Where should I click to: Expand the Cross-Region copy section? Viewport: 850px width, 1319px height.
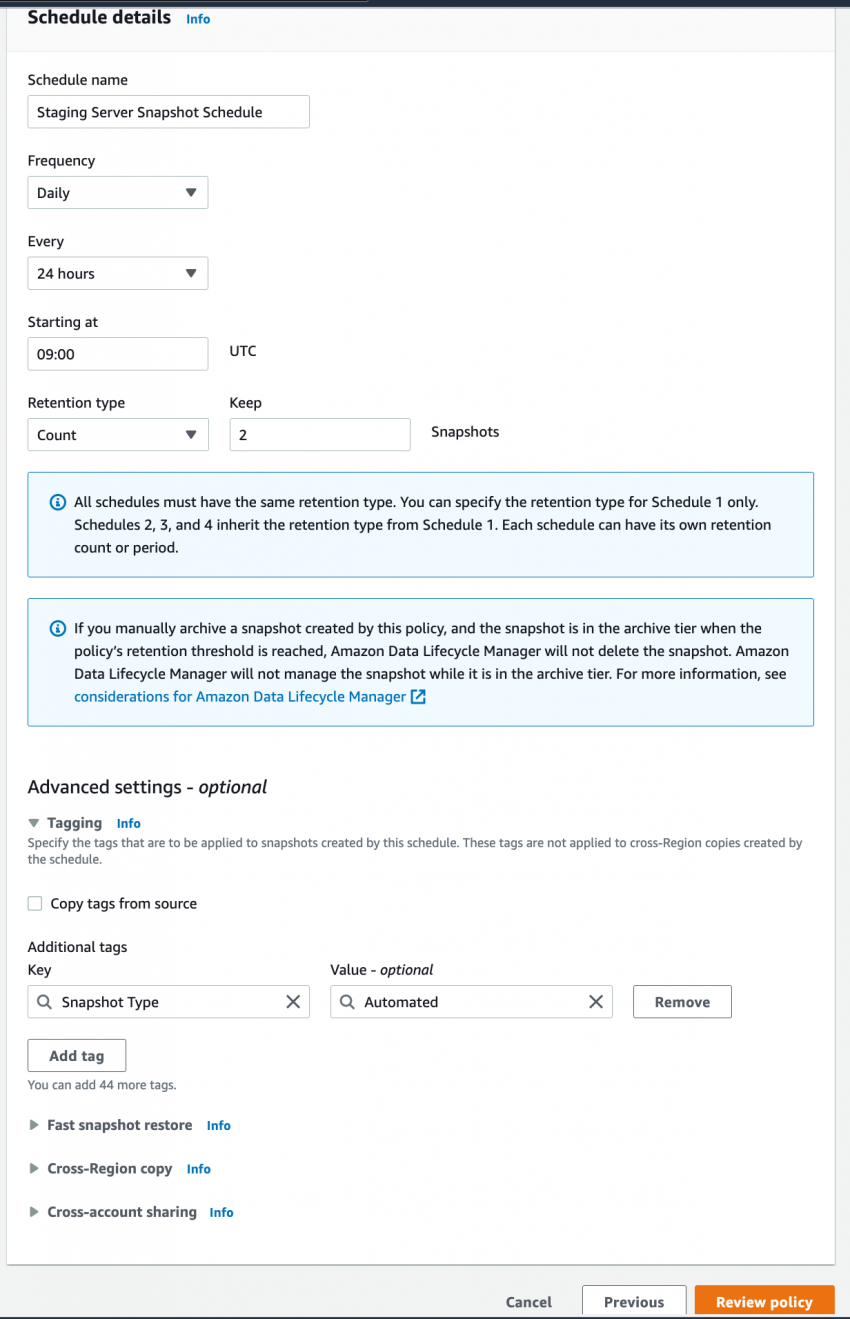tap(34, 1168)
